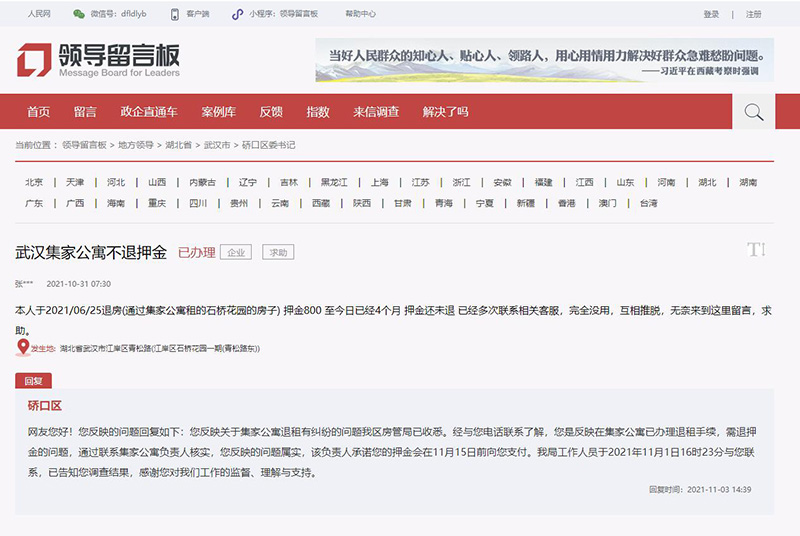Click 武汉市 in the breadcrumb path
This screenshot has height=536, width=800.
[x=217, y=145]
